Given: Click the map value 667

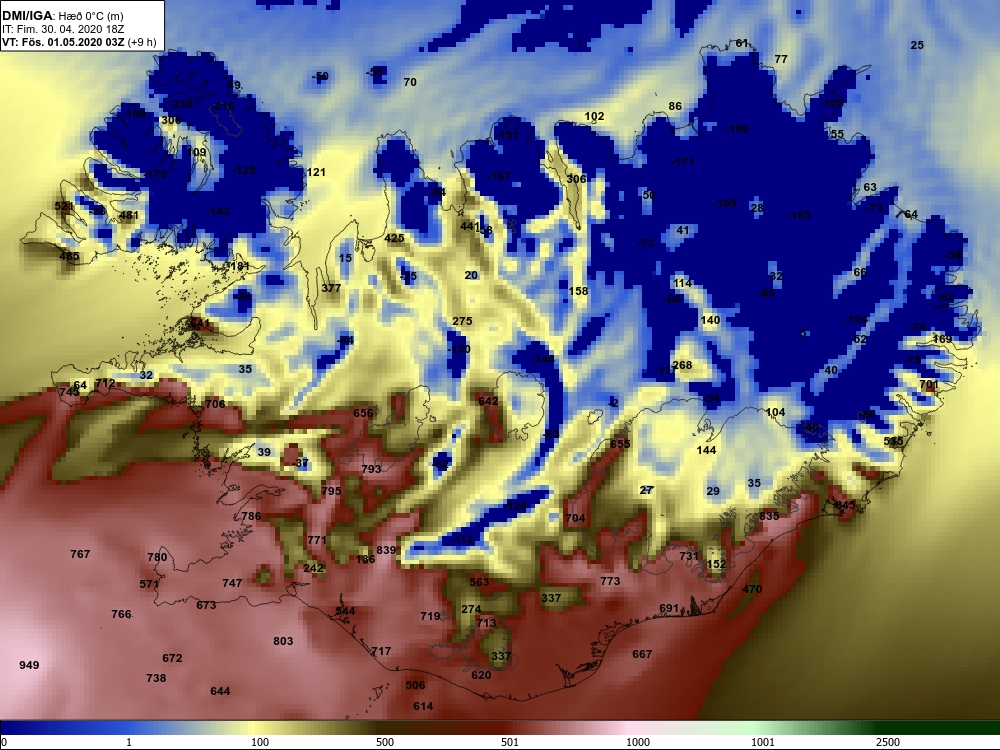Looking at the screenshot, I should point(642,654).
